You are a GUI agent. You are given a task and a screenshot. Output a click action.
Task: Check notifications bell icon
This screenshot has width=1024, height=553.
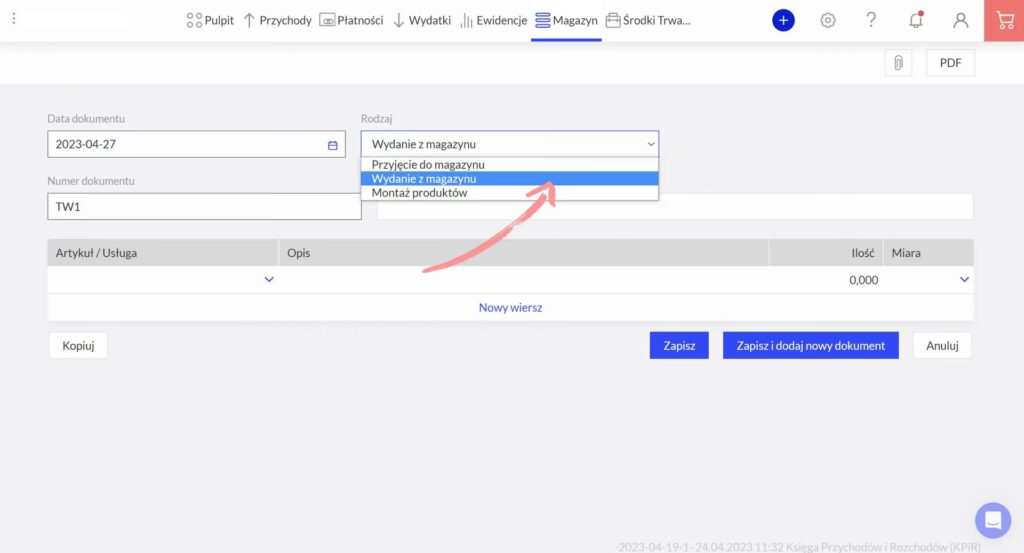coord(915,20)
